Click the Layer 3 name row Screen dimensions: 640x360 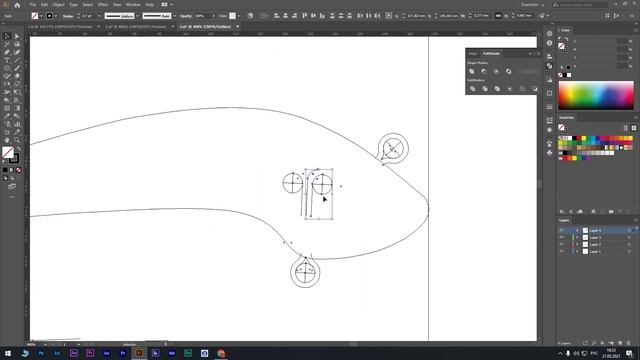tap(595, 238)
